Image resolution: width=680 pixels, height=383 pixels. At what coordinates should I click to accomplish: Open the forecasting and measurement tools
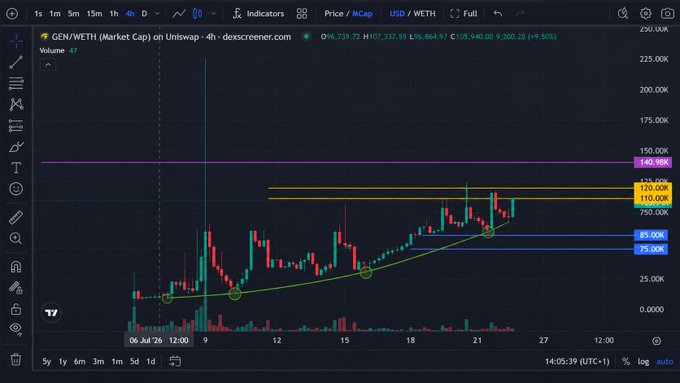pyautogui.click(x=16, y=126)
